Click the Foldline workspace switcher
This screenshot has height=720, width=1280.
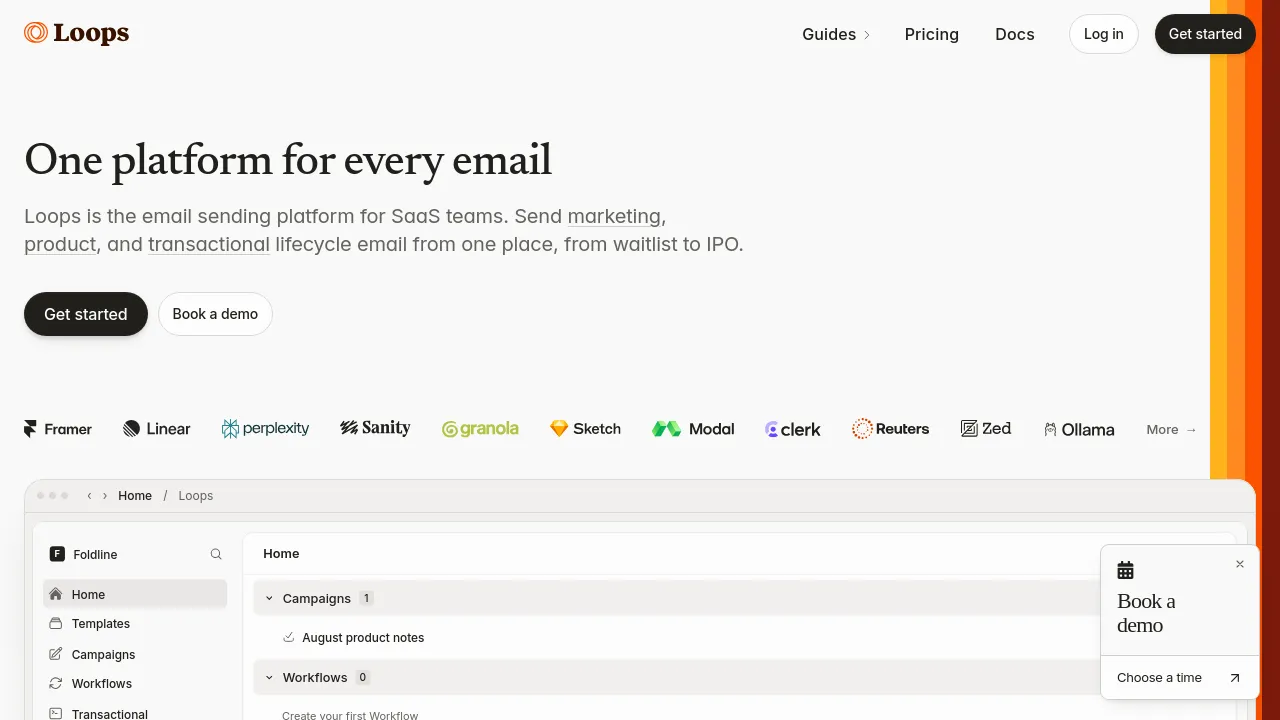(x=84, y=554)
